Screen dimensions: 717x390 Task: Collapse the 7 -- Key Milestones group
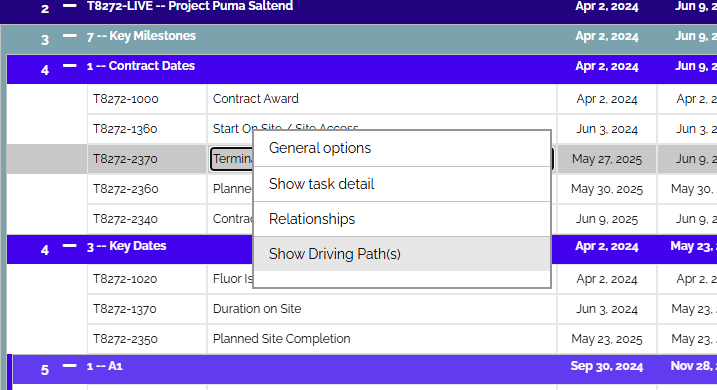(70, 36)
